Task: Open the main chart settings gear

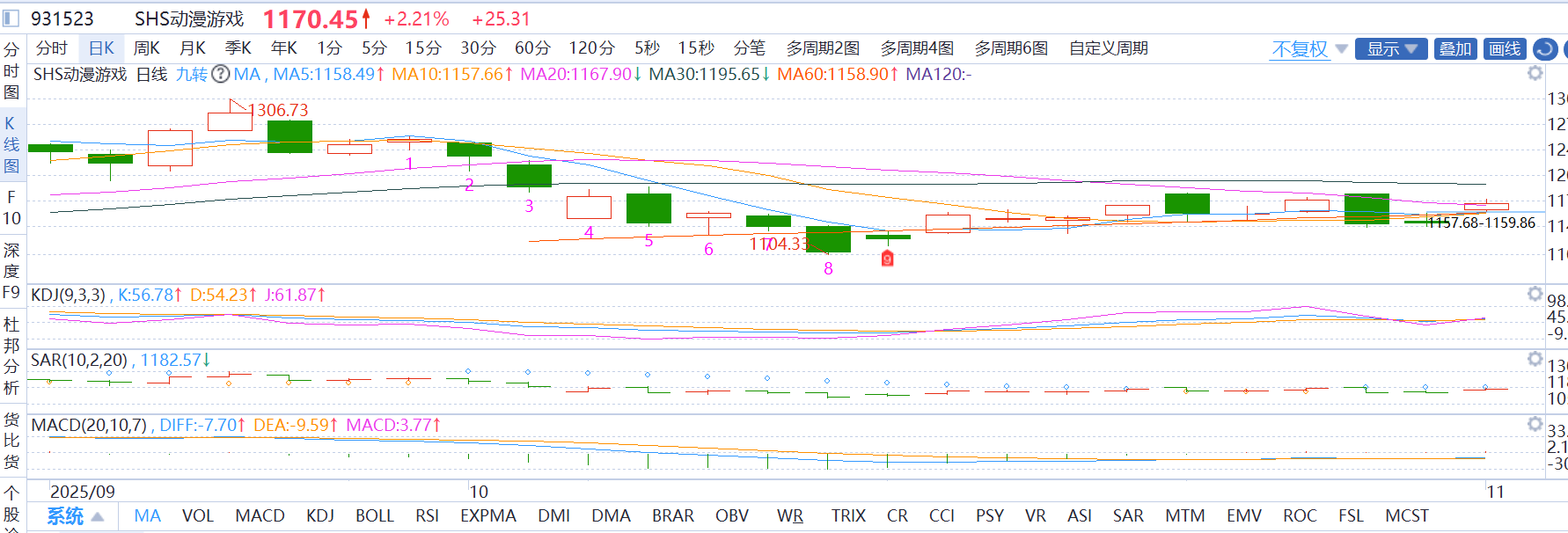Action: [x=1535, y=73]
